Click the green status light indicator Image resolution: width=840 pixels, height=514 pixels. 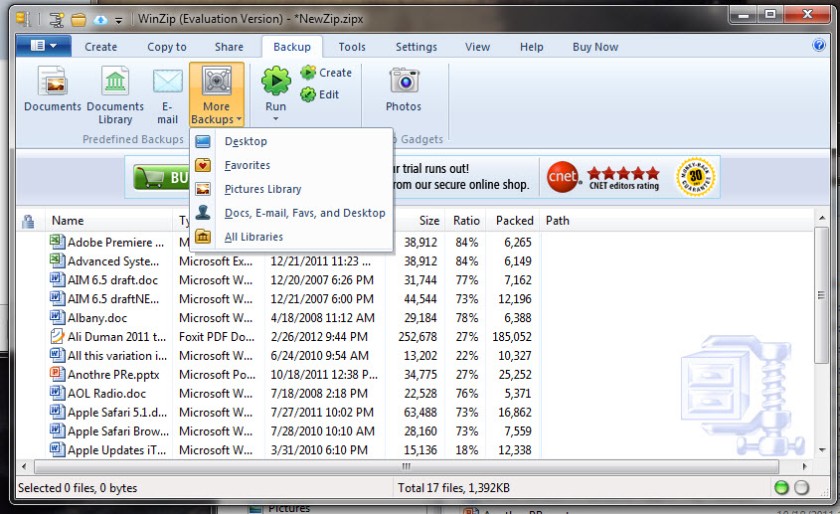[782, 487]
